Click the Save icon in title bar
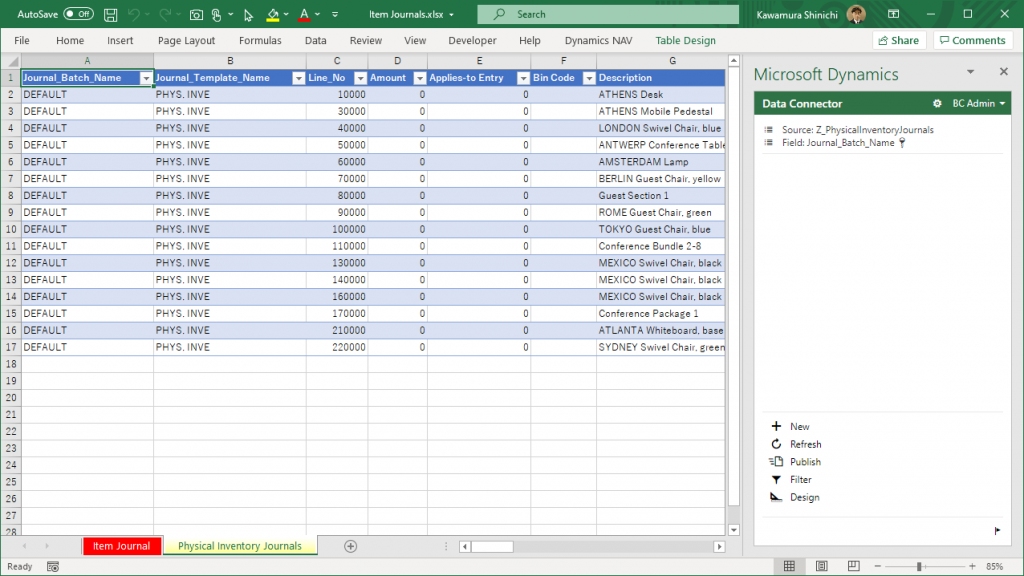 pyautogui.click(x=110, y=14)
